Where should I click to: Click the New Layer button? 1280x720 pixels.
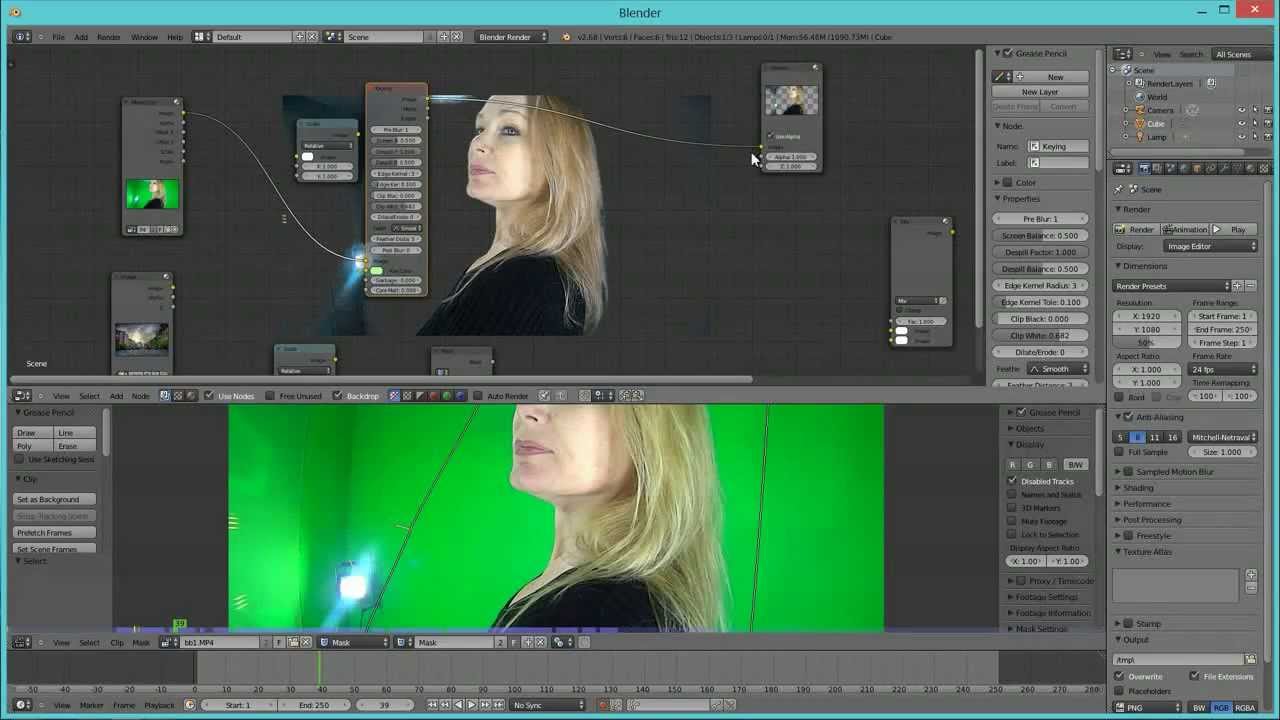(1040, 92)
